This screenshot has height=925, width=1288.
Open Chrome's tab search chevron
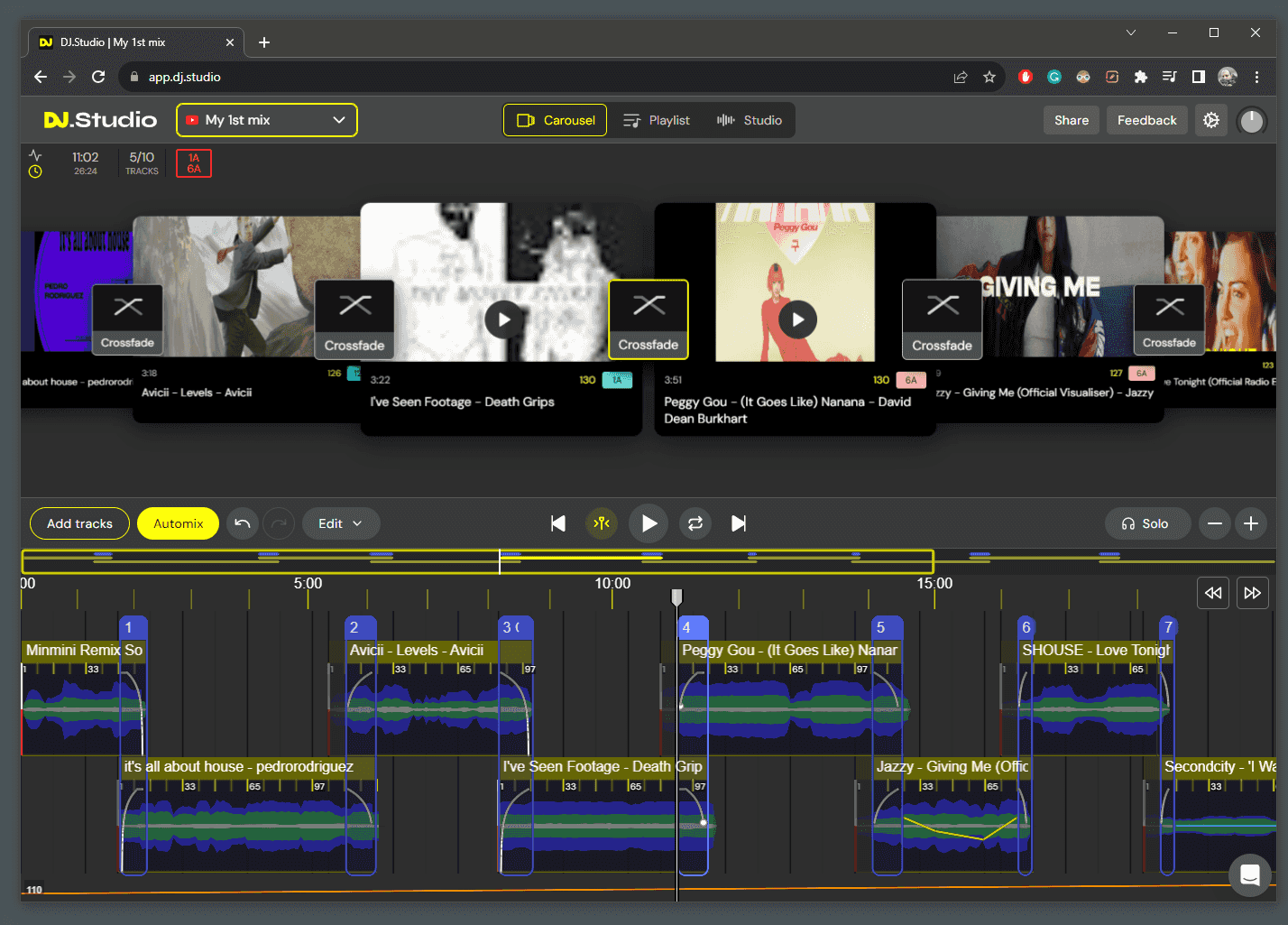tap(1131, 32)
